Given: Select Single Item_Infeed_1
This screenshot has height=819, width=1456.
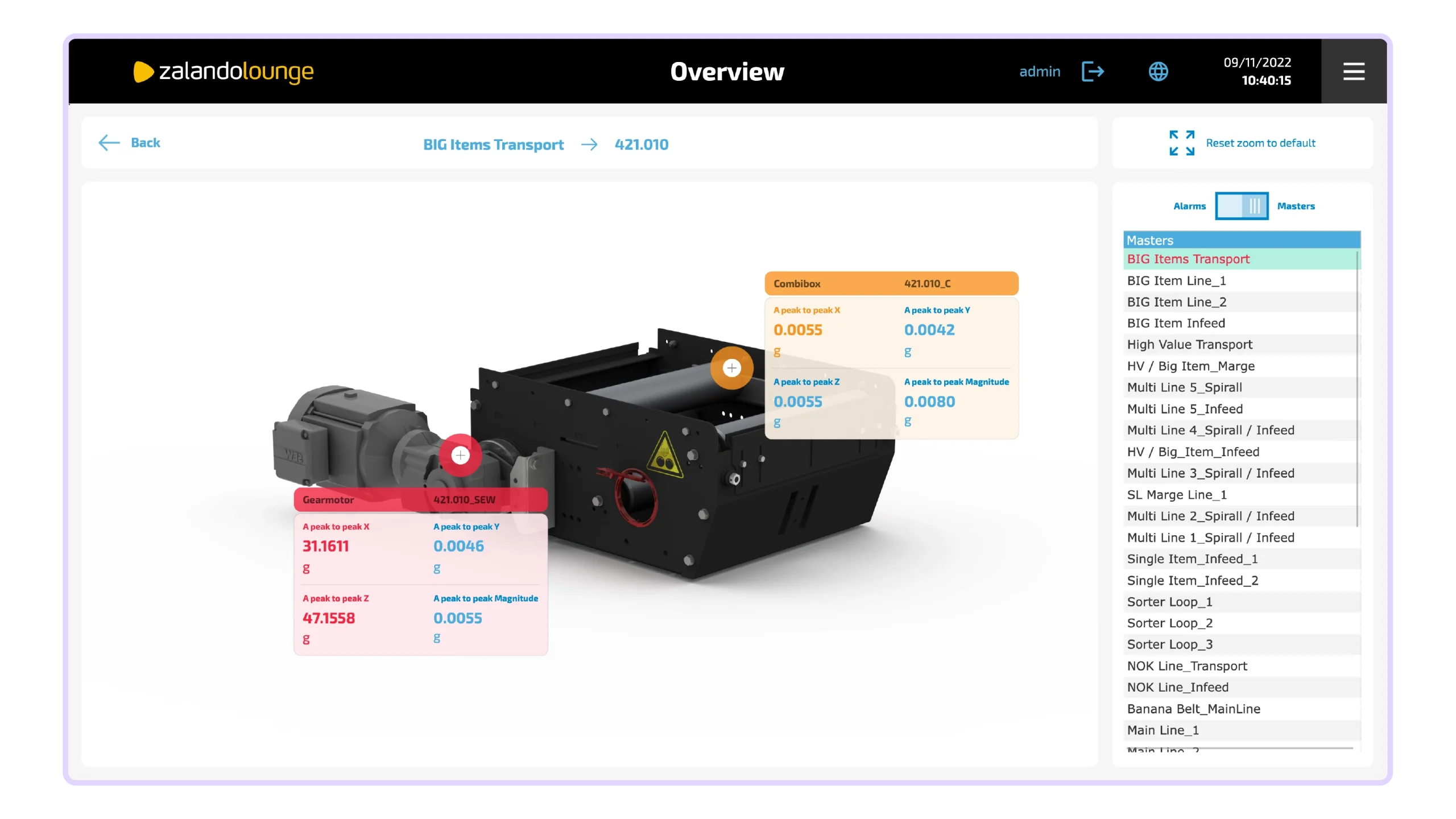Looking at the screenshot, I should [x=1240, y=559].
